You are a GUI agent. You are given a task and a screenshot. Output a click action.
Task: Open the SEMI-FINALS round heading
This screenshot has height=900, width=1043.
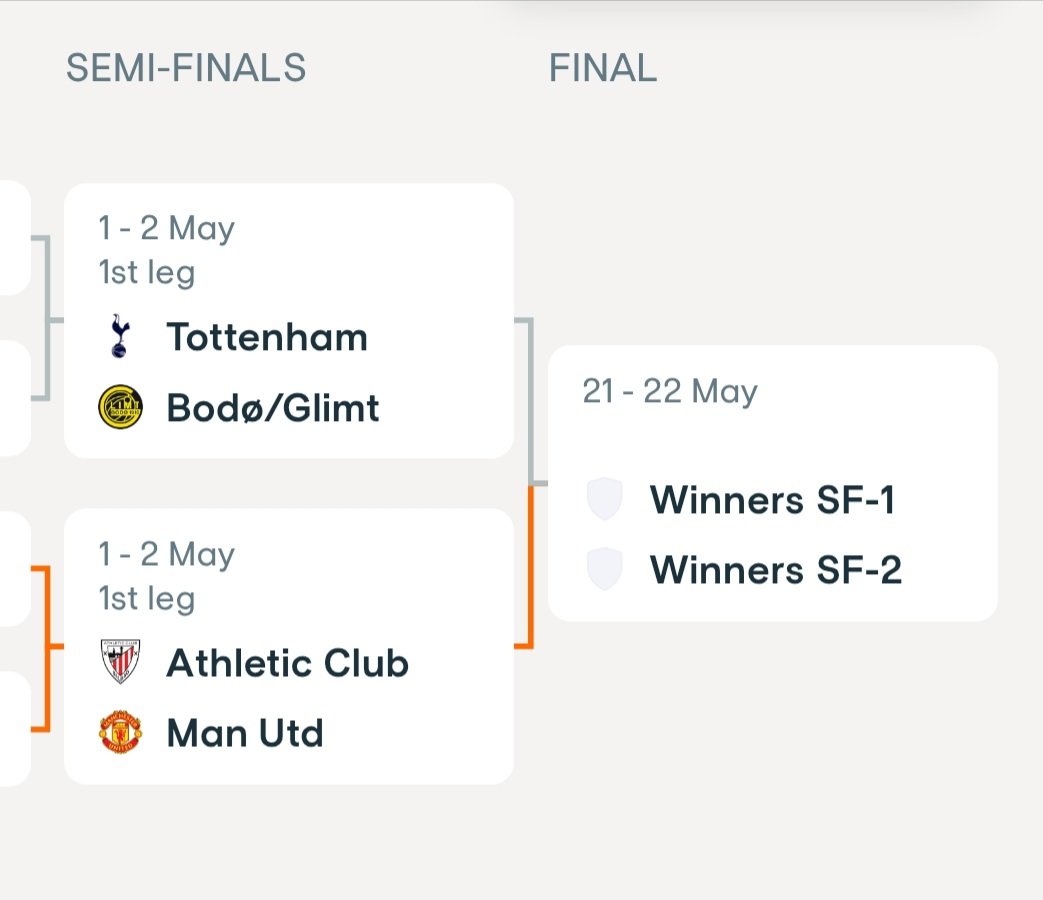pyautogui.click(x=186, y=68)
